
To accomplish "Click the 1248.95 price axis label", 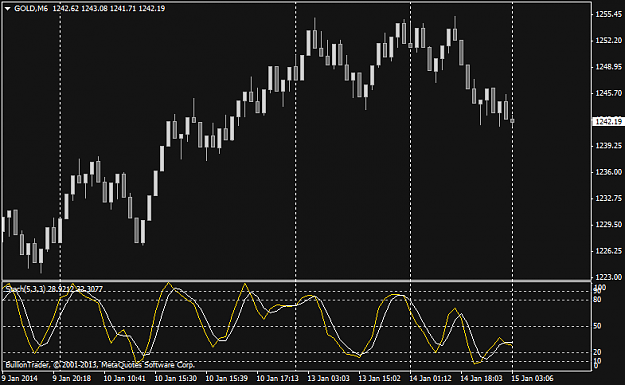I will coord(608,67).
